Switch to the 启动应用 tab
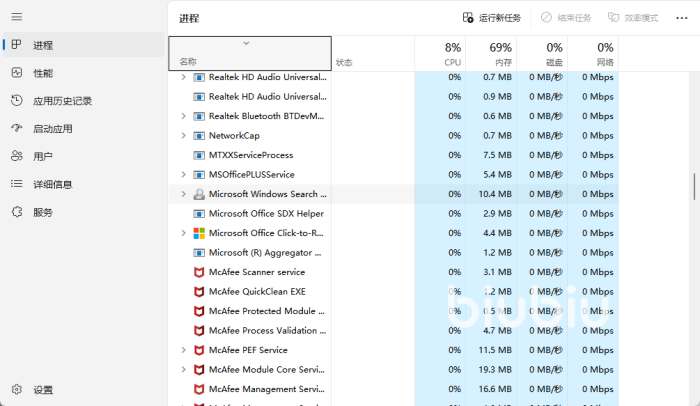 click(83, 129)
